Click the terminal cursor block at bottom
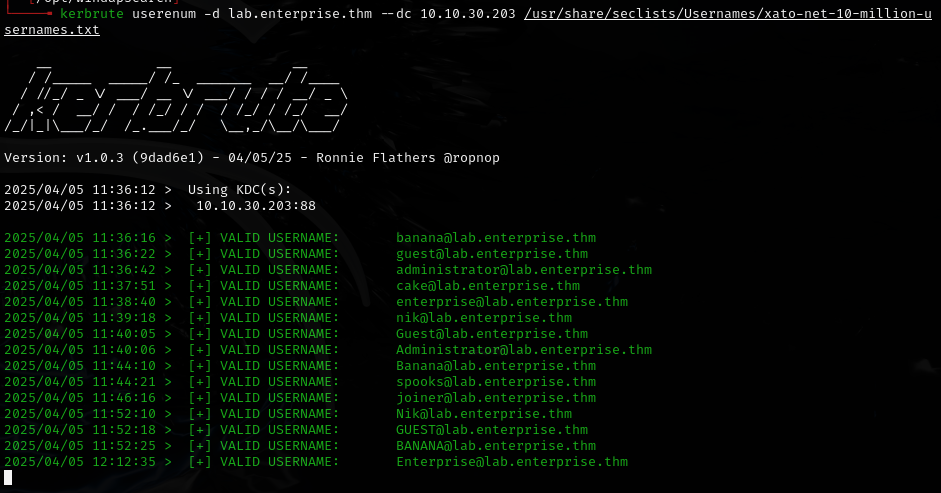 click(8, 477)
